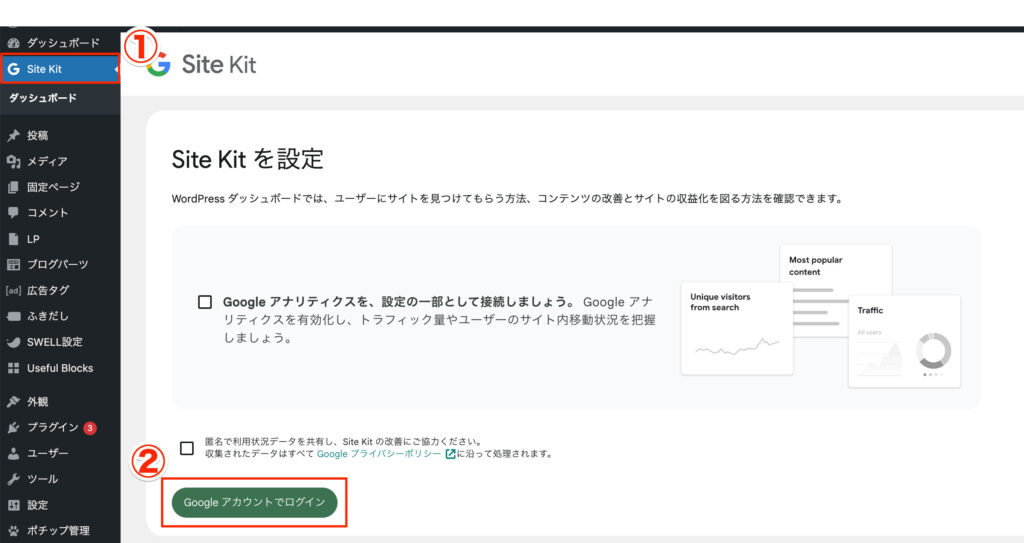Click the red 3 badge on プラグイン

click(x=90, y=428)
